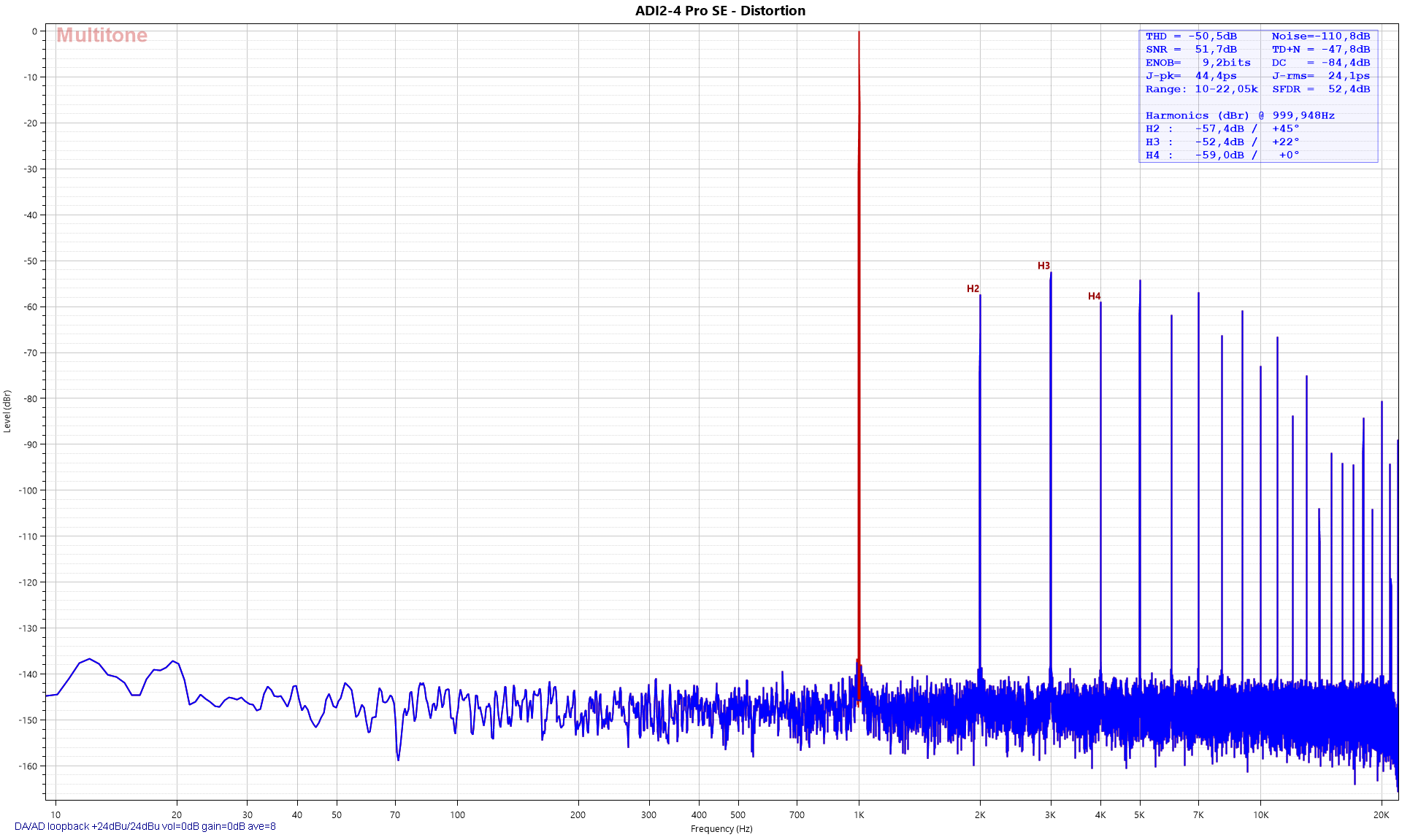This screenshot has height=840, width=1402.
Task: Select the THD = -50,5dB readout
Action: tap(1191, 36)
